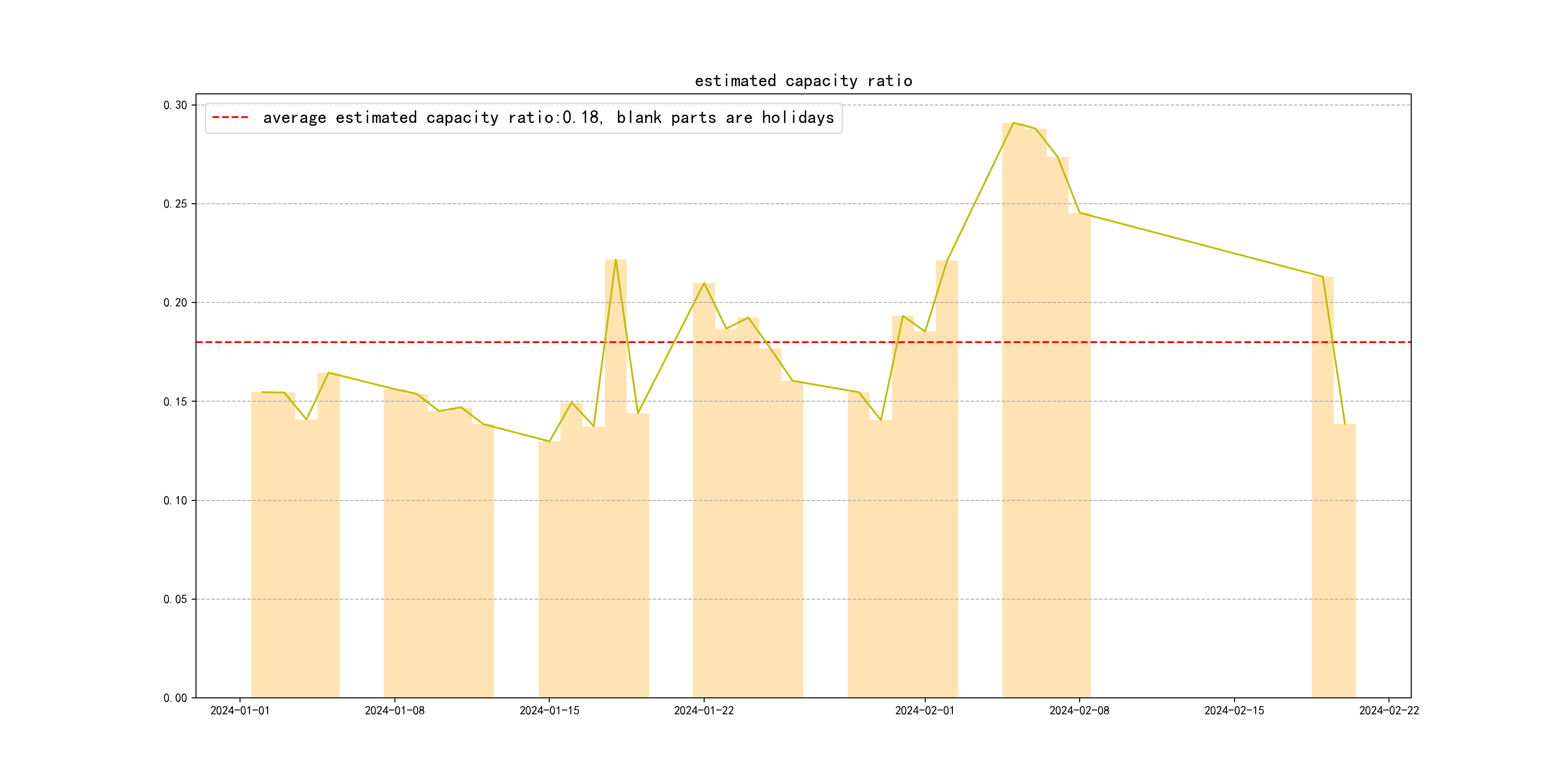This screenshot has width=1568, height=784.
Task: Click the 0.05 y-axis tick label
Action: (175, 599)
